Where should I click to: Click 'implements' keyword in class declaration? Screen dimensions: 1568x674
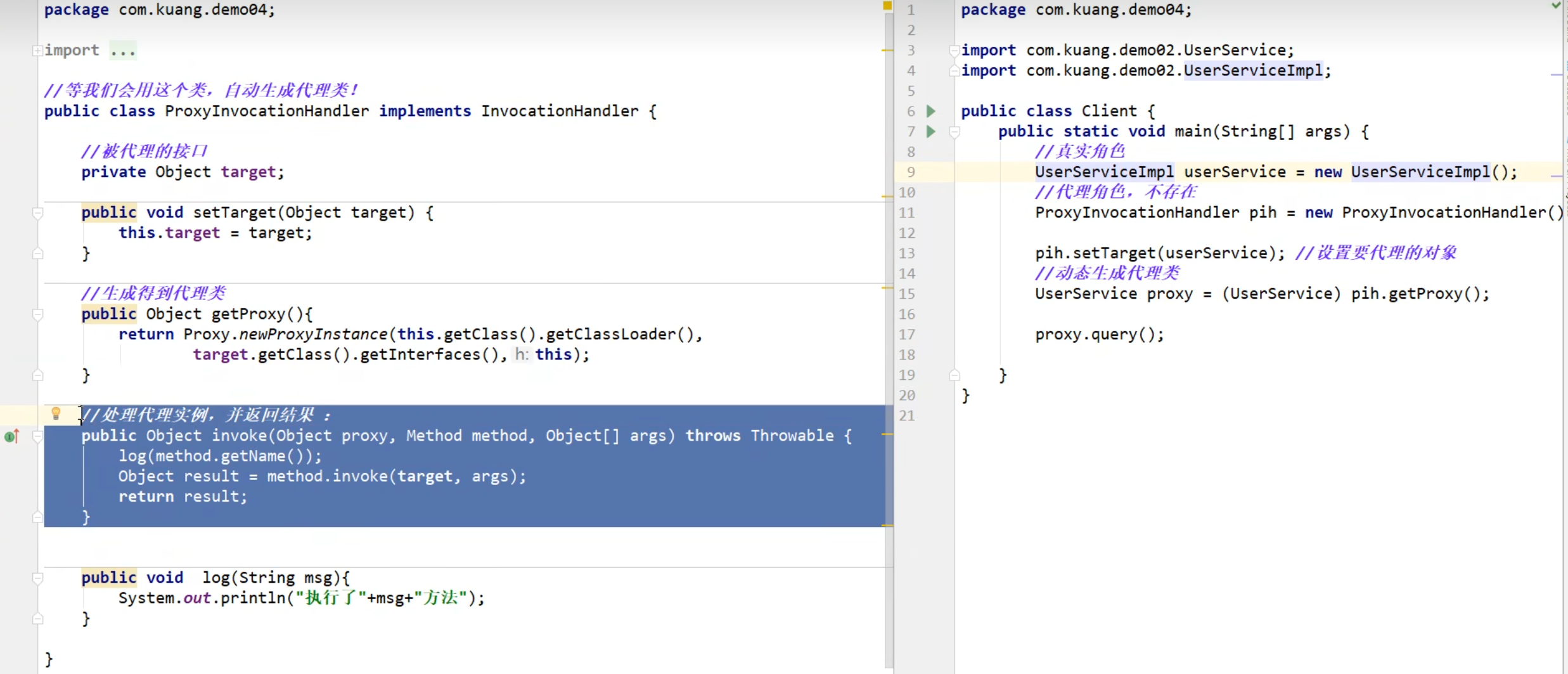425,111
